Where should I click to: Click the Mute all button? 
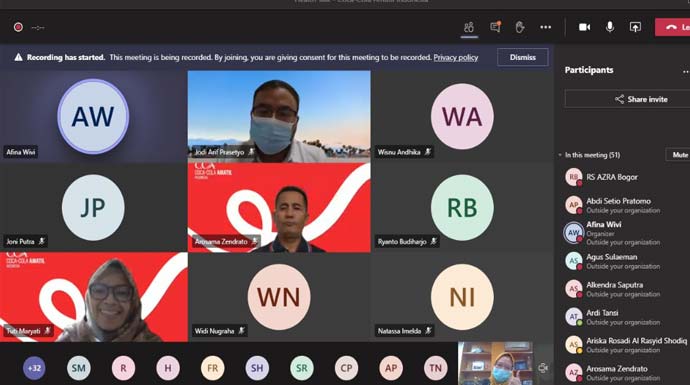point(678,155)
